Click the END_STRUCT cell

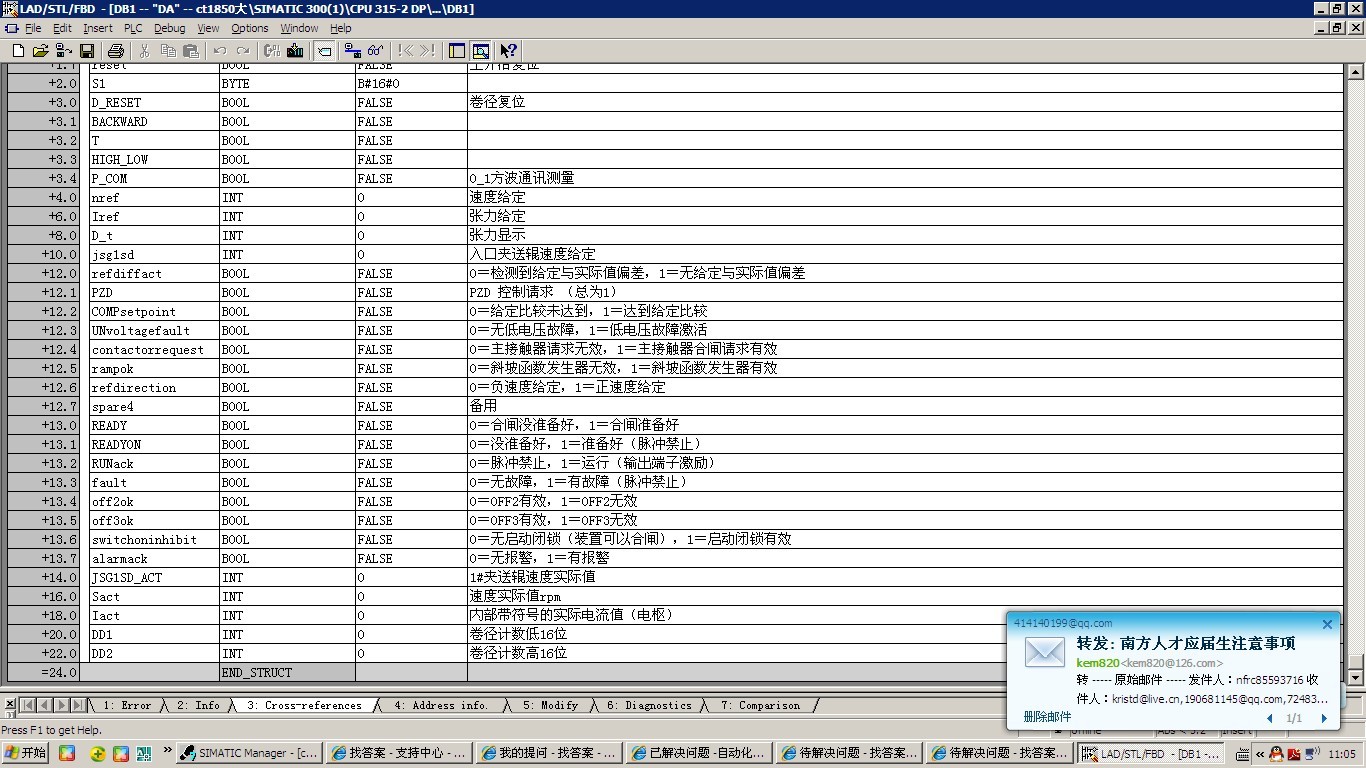(x=287, y=673)
